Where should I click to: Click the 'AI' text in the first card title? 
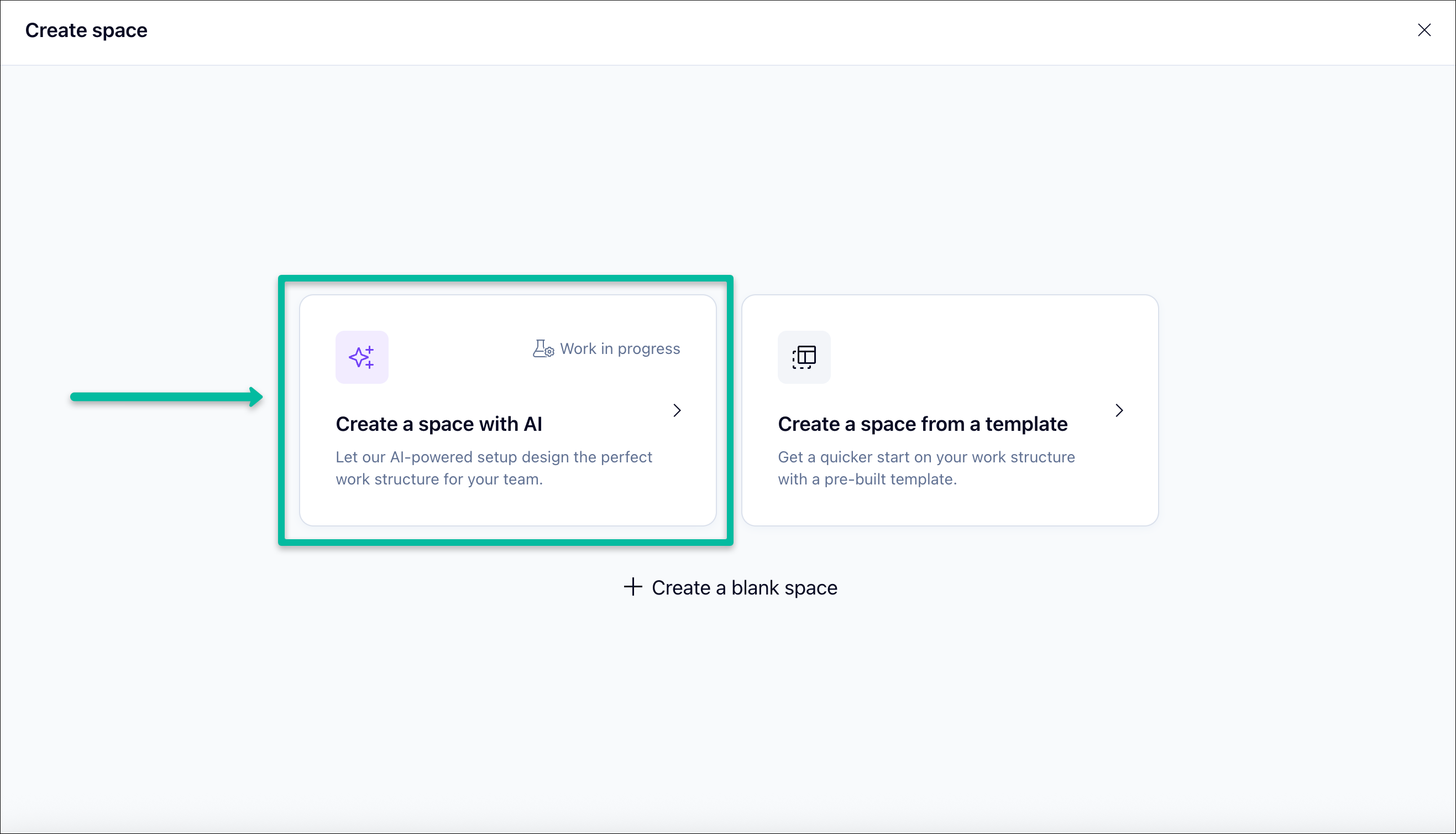click(532, 424)
